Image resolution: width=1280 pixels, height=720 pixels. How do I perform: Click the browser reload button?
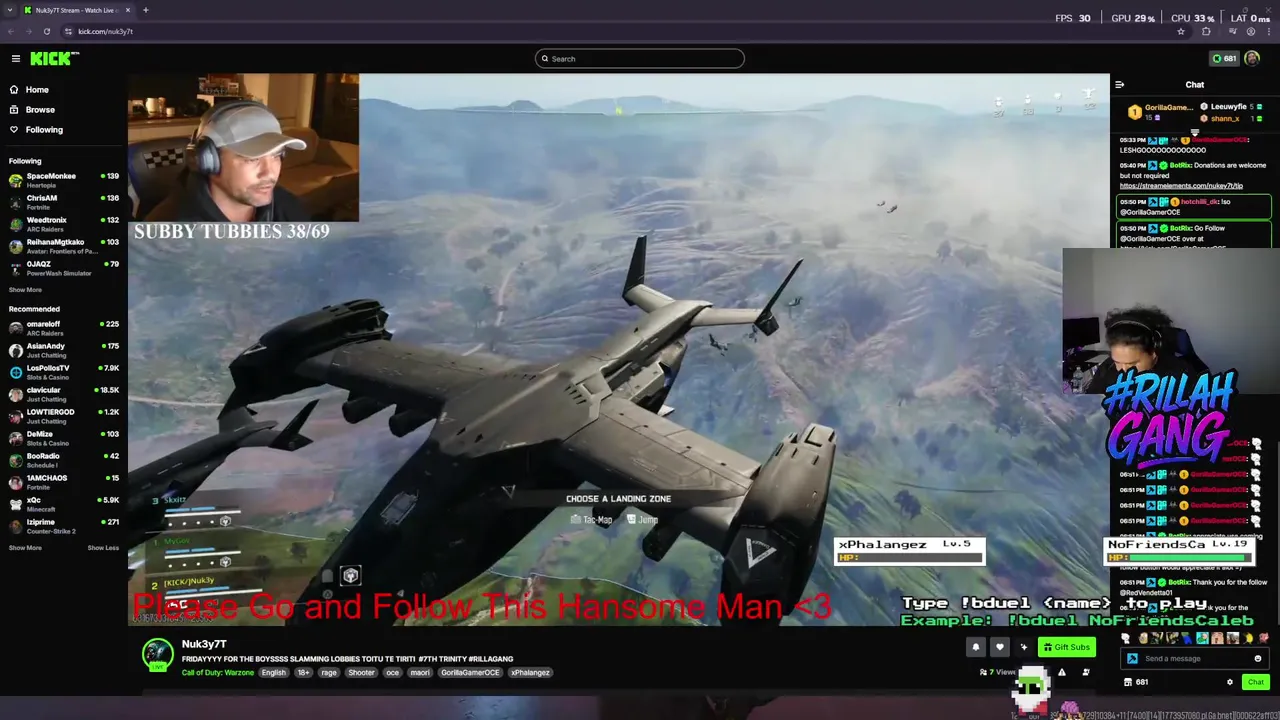coord(46,31)
